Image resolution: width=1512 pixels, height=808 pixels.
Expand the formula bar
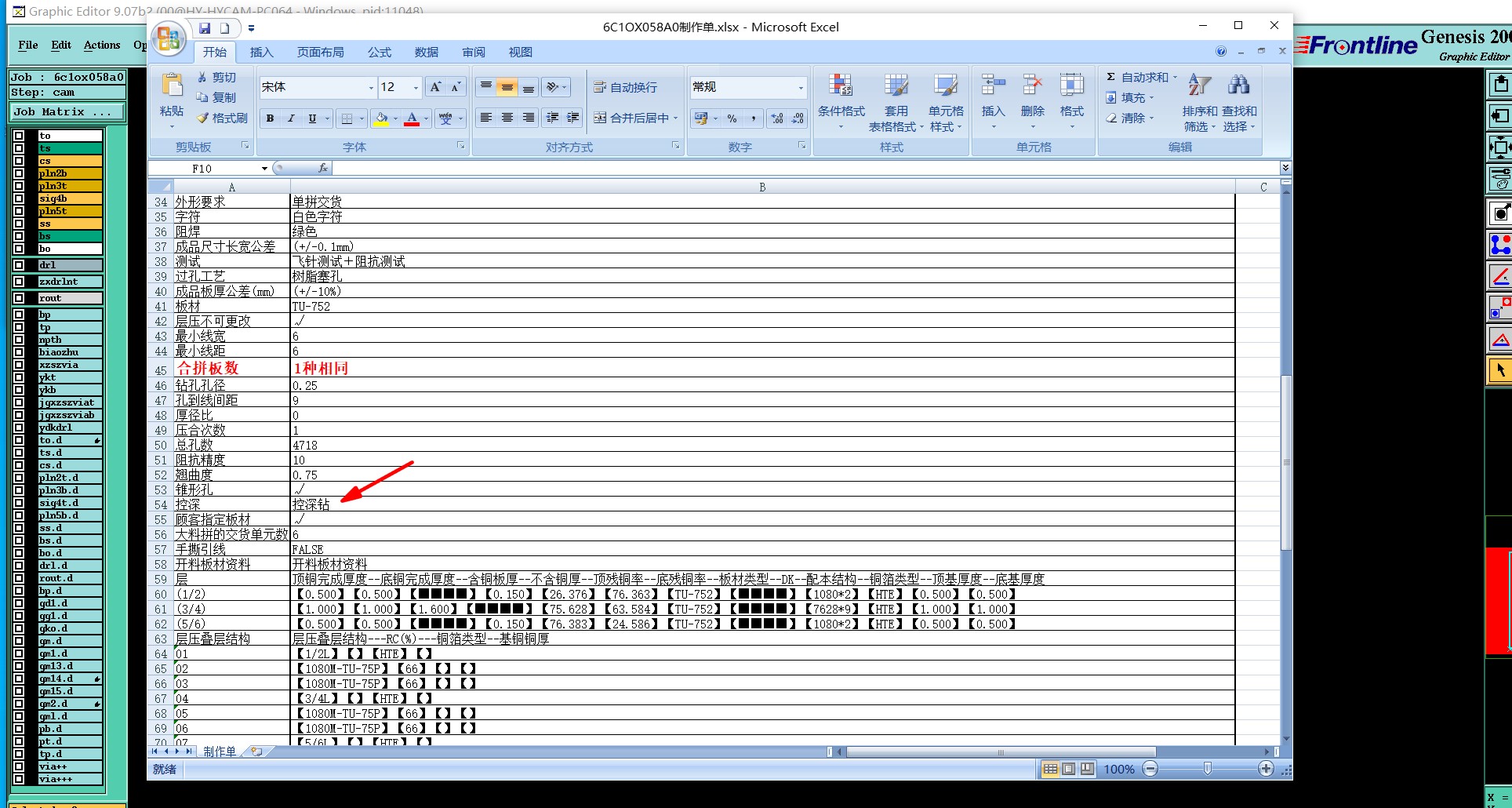coord(1285,168)
